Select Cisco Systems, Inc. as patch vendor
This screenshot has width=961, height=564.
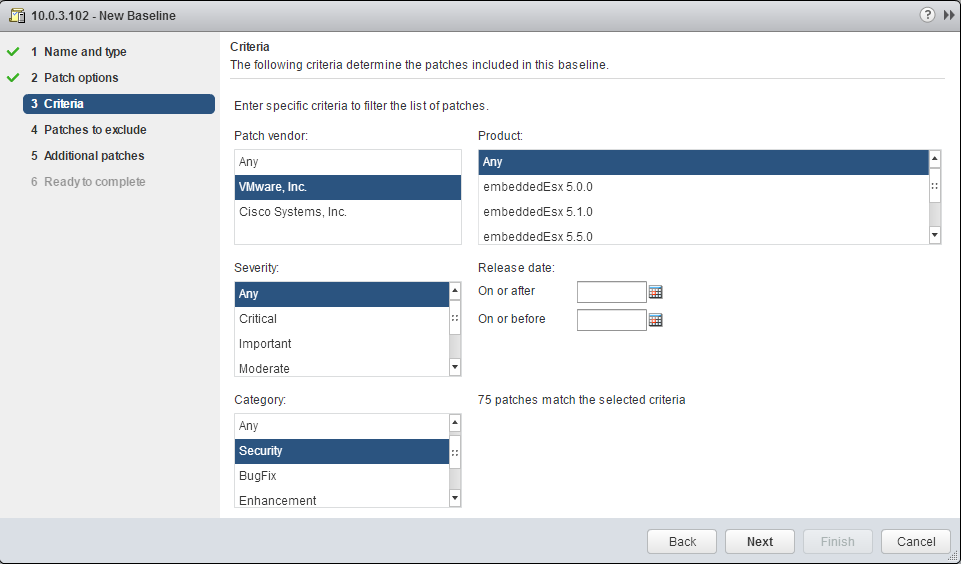coord(293,212)
